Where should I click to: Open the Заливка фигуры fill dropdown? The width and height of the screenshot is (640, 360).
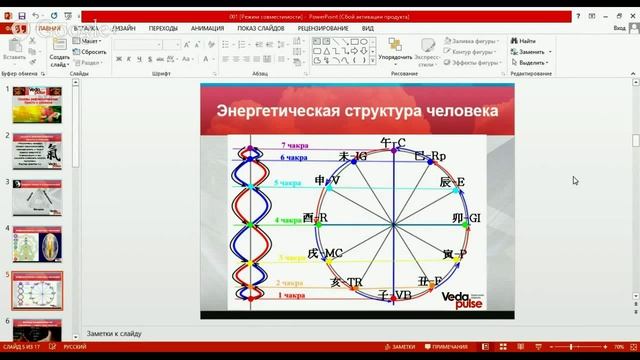472,41
